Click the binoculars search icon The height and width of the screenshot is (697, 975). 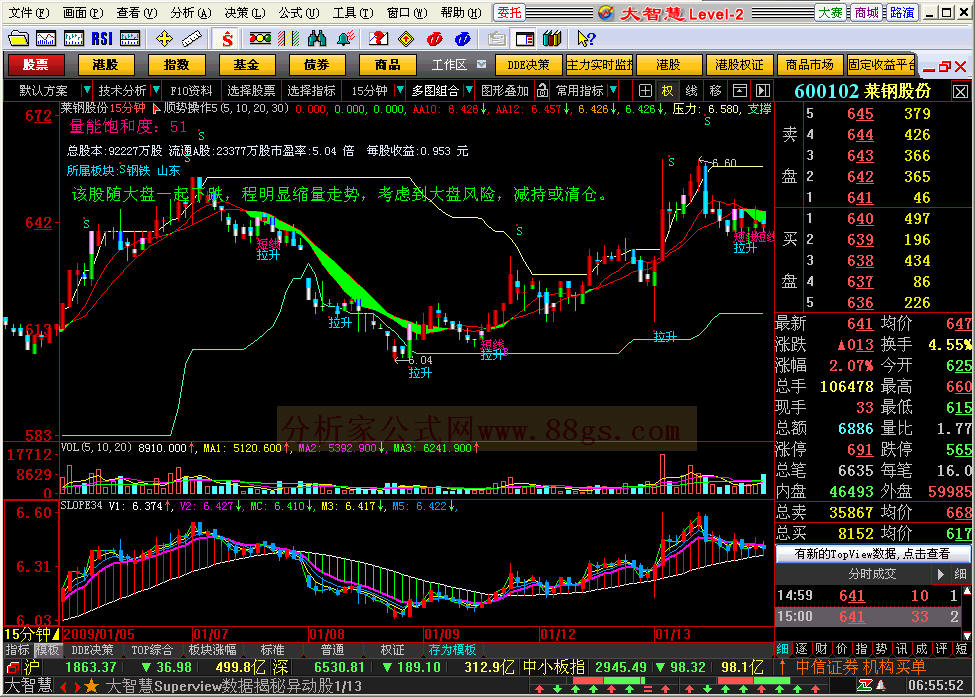[317, 39]
